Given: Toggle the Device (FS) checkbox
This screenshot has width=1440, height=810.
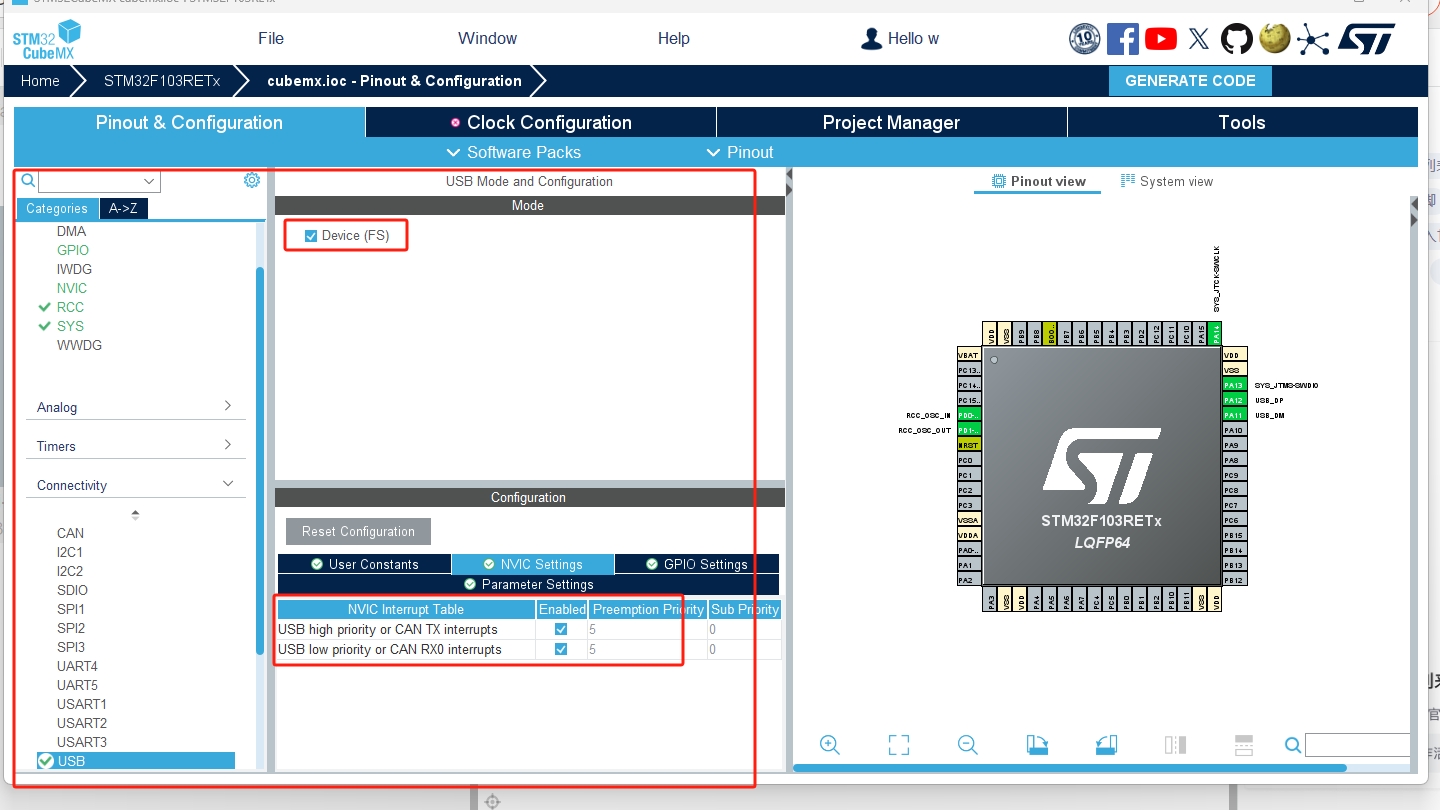Looking at the screenshot, I should click(311, 236).
